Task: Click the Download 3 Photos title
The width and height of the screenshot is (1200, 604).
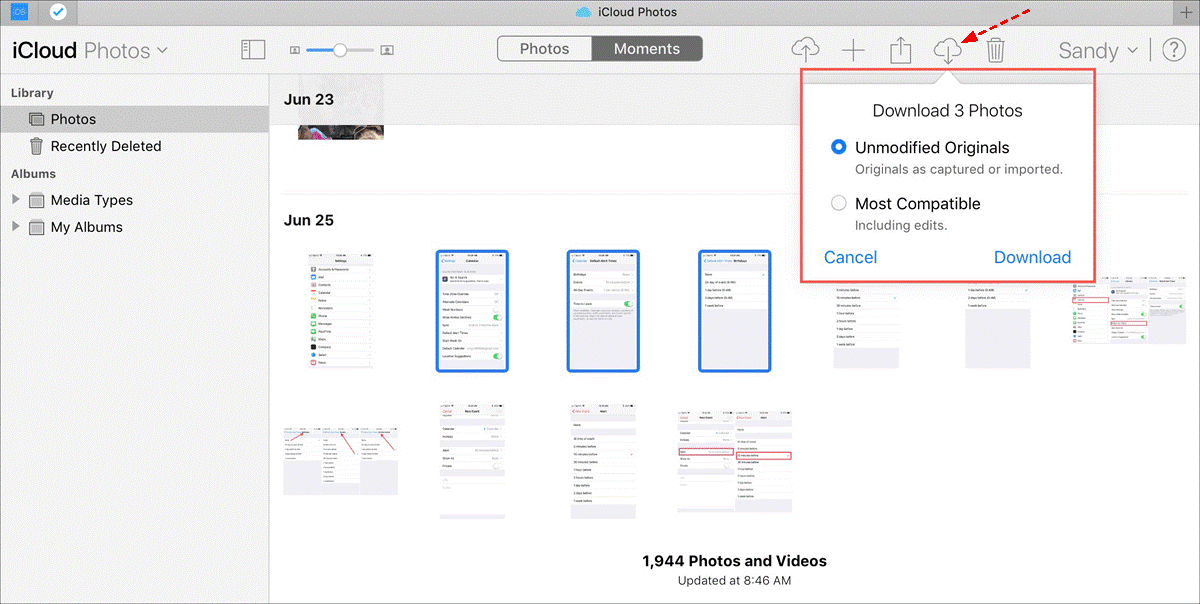Action: pyautogui.click(x=947, y=111)
